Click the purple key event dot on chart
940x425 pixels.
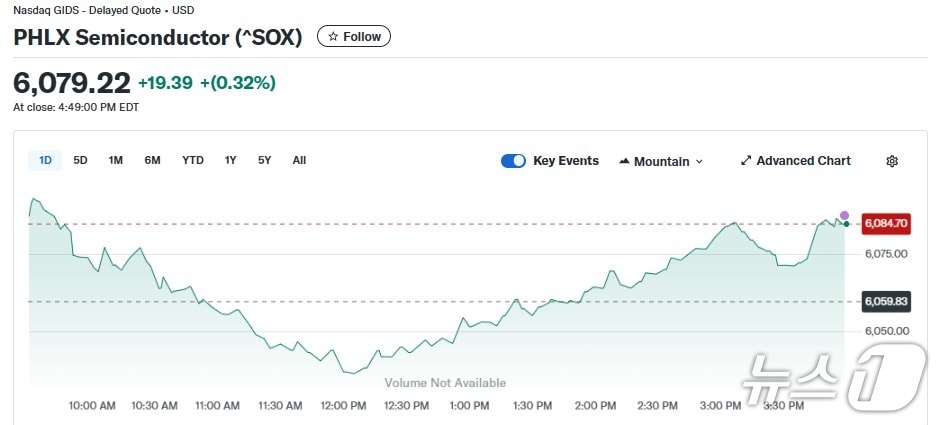(844, 215)
